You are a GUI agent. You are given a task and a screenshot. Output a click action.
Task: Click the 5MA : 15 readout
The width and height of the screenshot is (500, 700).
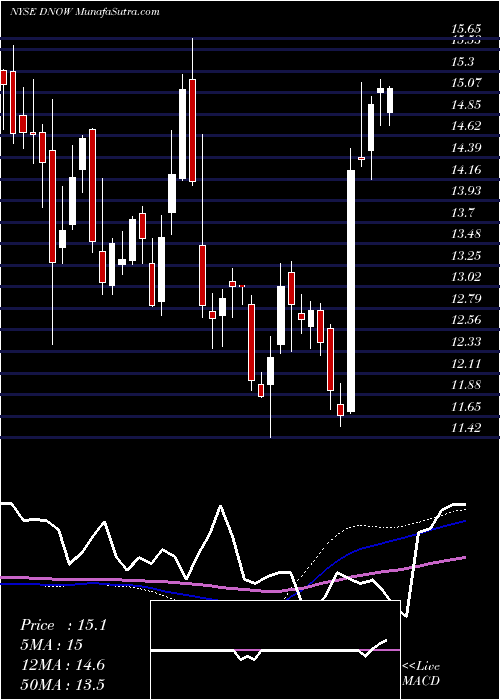[x=51, y=645]
